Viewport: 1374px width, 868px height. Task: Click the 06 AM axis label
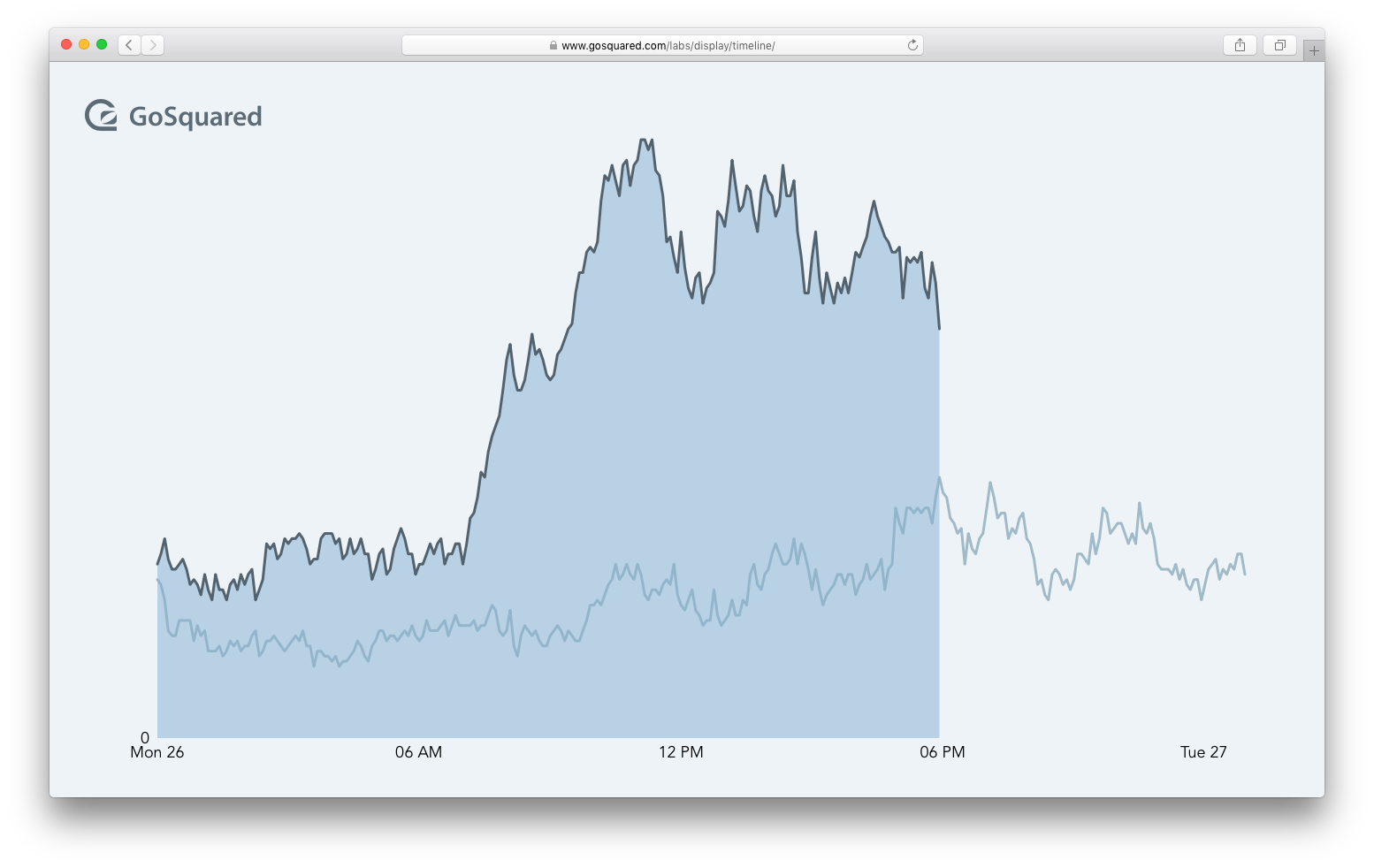pyautogui.click(x=418, y=752)
